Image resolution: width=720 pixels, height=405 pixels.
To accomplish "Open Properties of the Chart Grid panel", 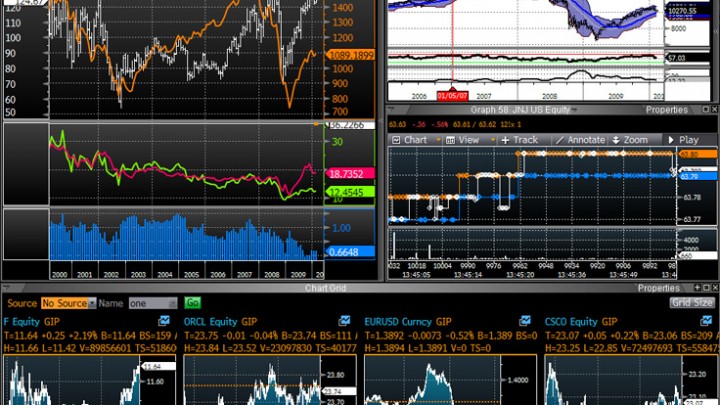I will click(658, 288).
